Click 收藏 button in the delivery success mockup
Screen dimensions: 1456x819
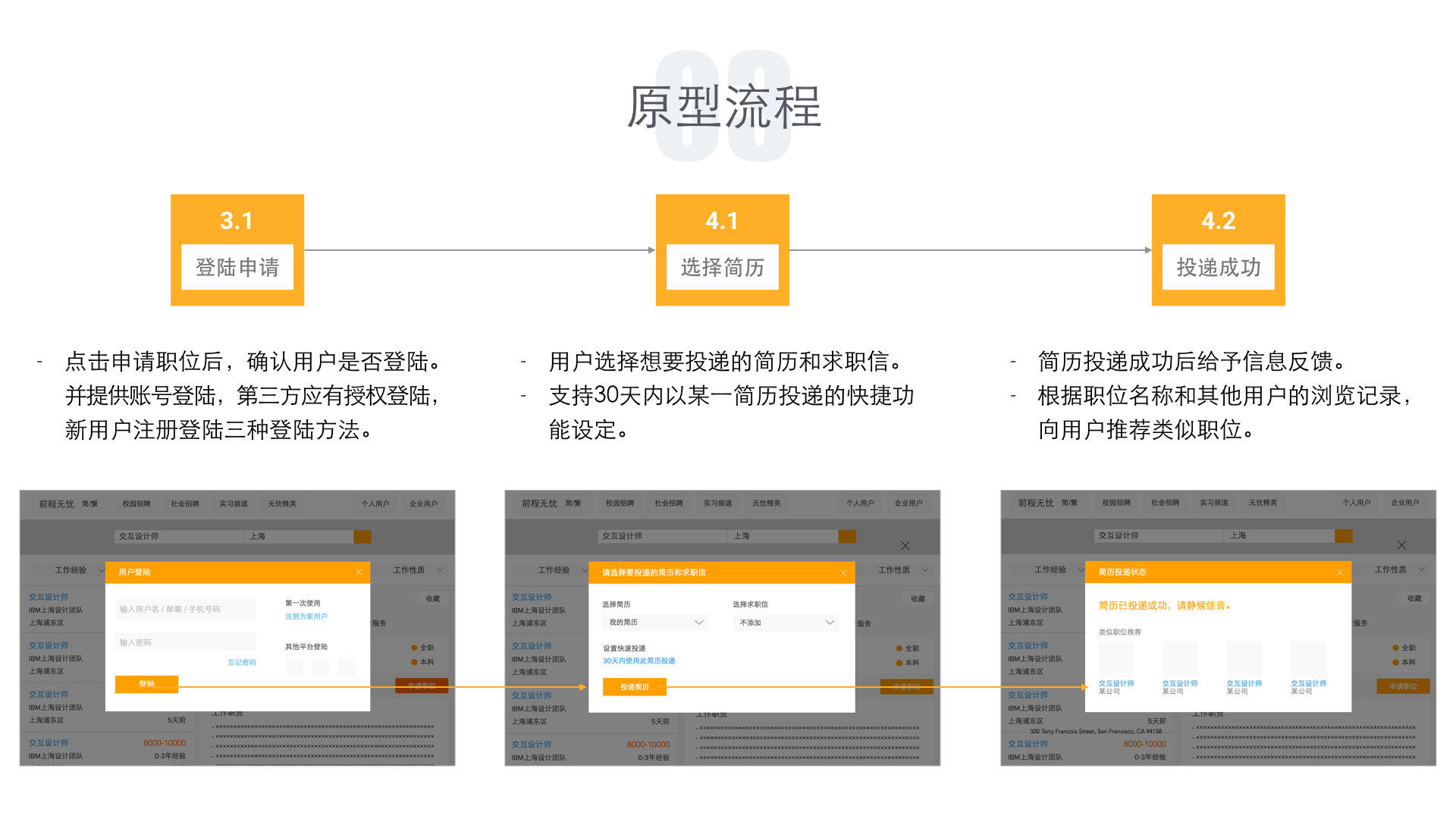pos(1414,598)
